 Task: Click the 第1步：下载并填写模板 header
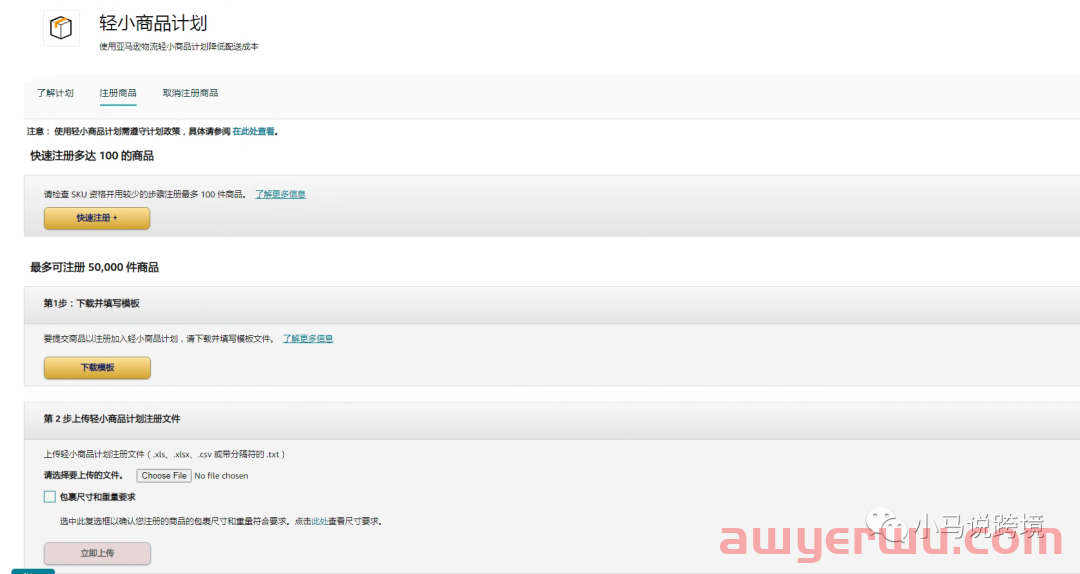(x=92, y=304)
